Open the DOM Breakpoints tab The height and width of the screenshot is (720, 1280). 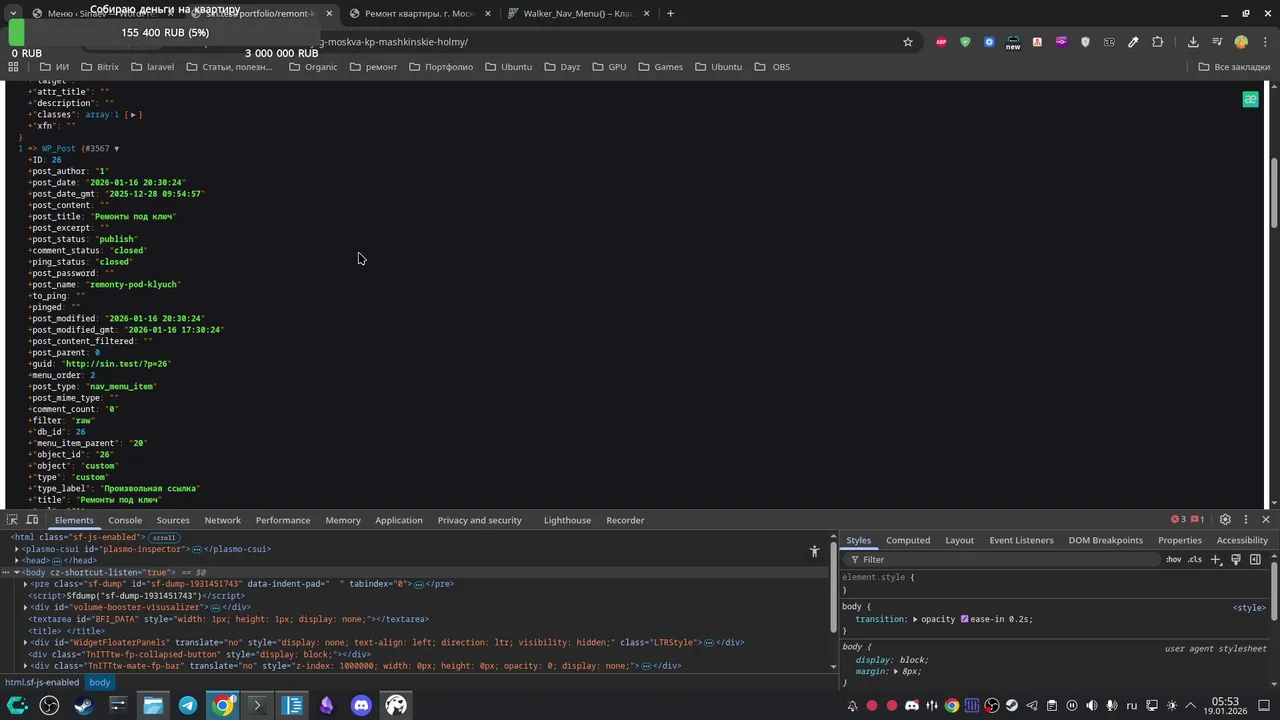tap(1105, 540)
